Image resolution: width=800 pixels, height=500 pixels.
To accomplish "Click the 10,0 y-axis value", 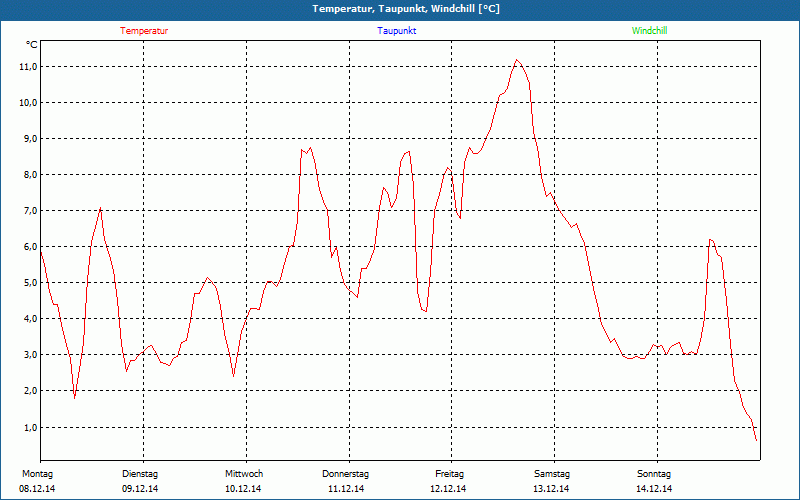I will (x=28, y=103).
